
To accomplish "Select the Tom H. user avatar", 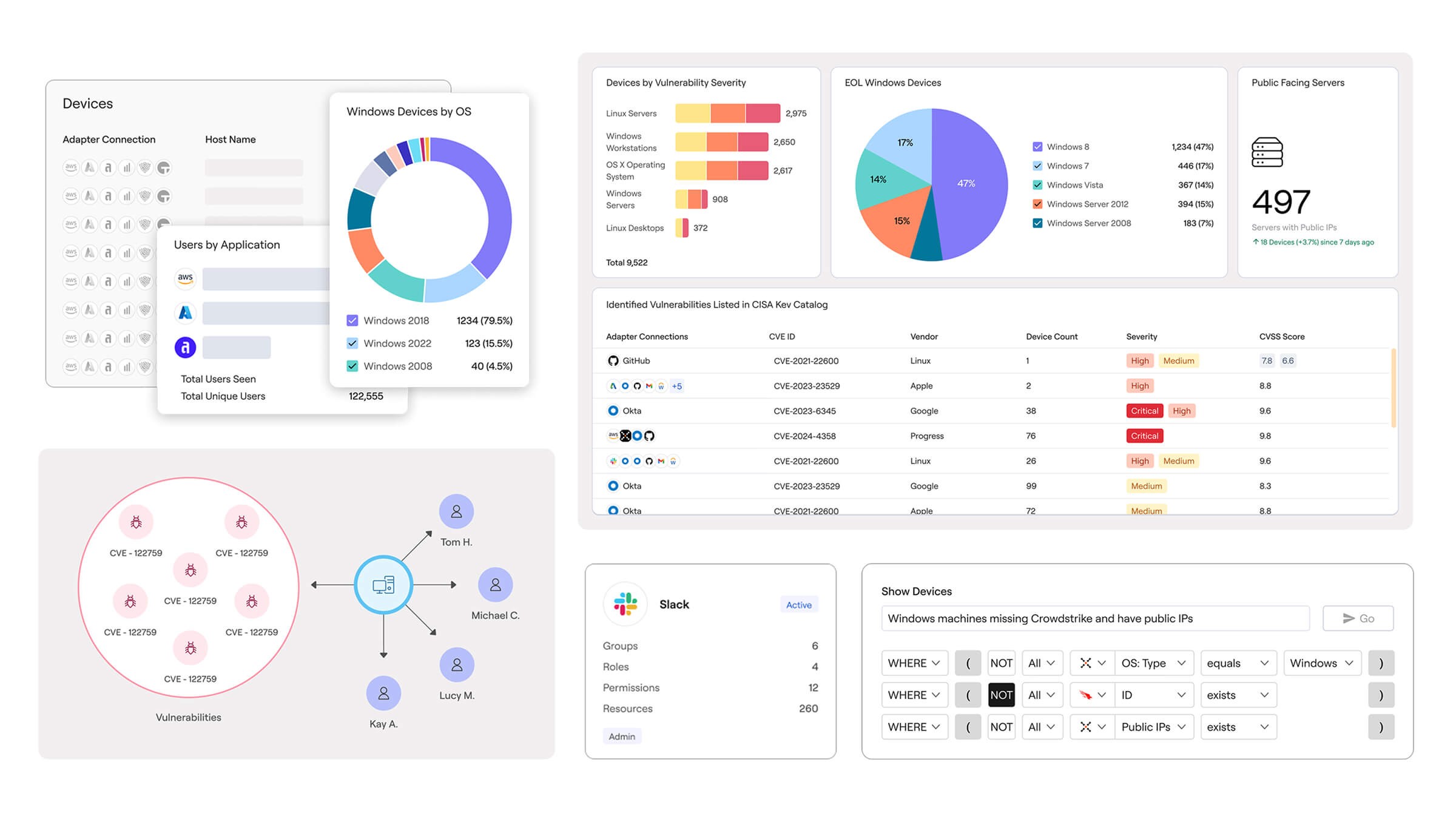I will [456, 511].
